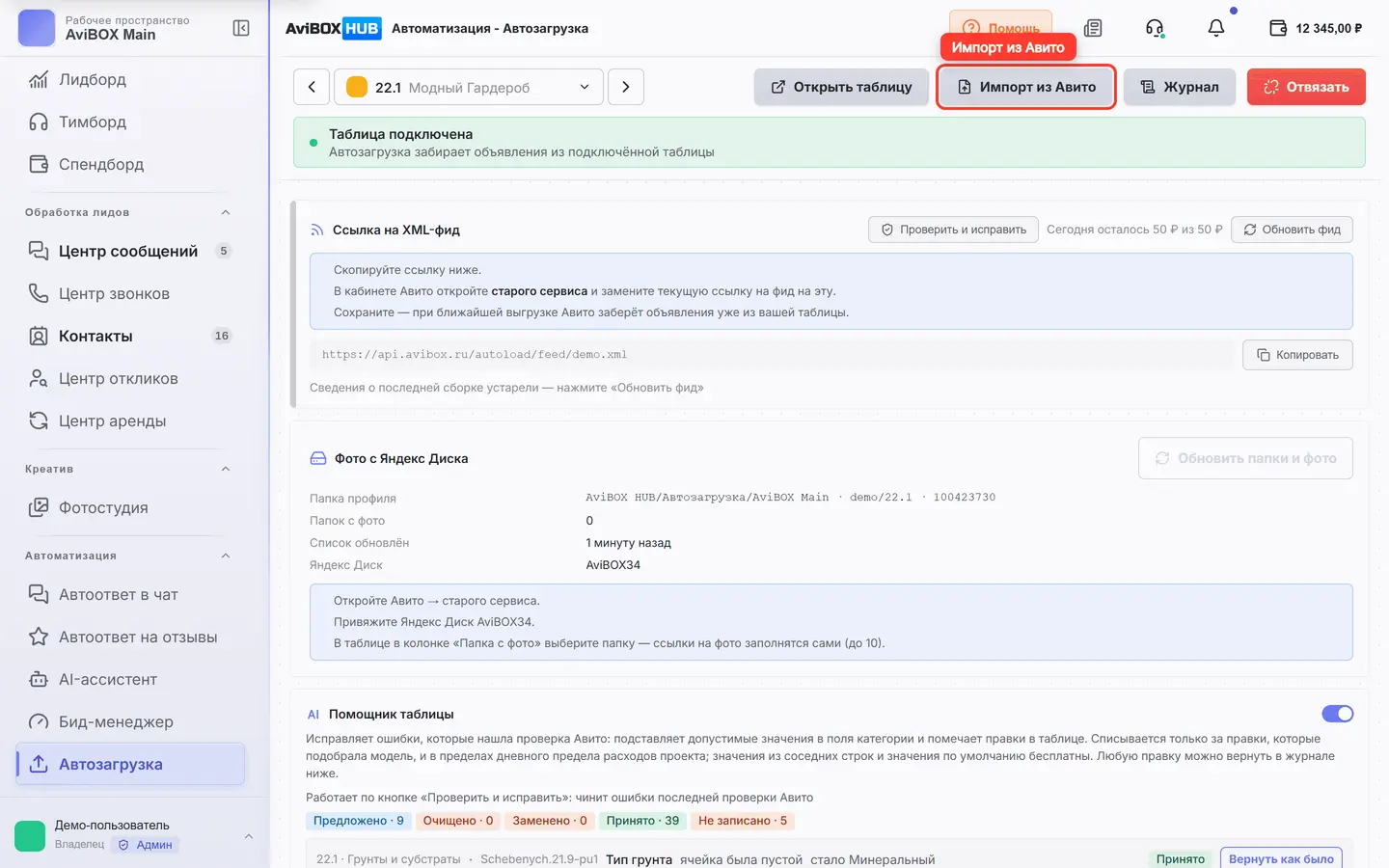Copy the feed link with Копировать

point(1297,355)
